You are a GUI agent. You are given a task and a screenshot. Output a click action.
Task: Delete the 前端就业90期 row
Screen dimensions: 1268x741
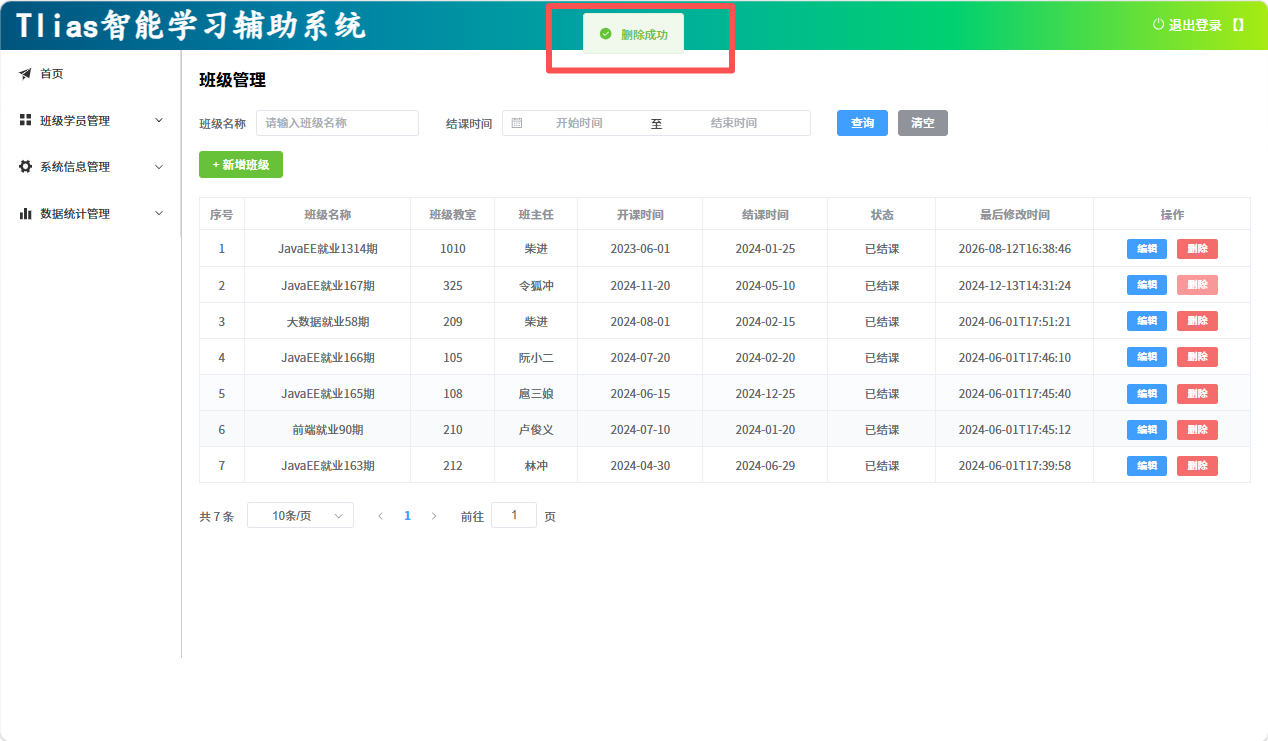[x=1197, y=430]
